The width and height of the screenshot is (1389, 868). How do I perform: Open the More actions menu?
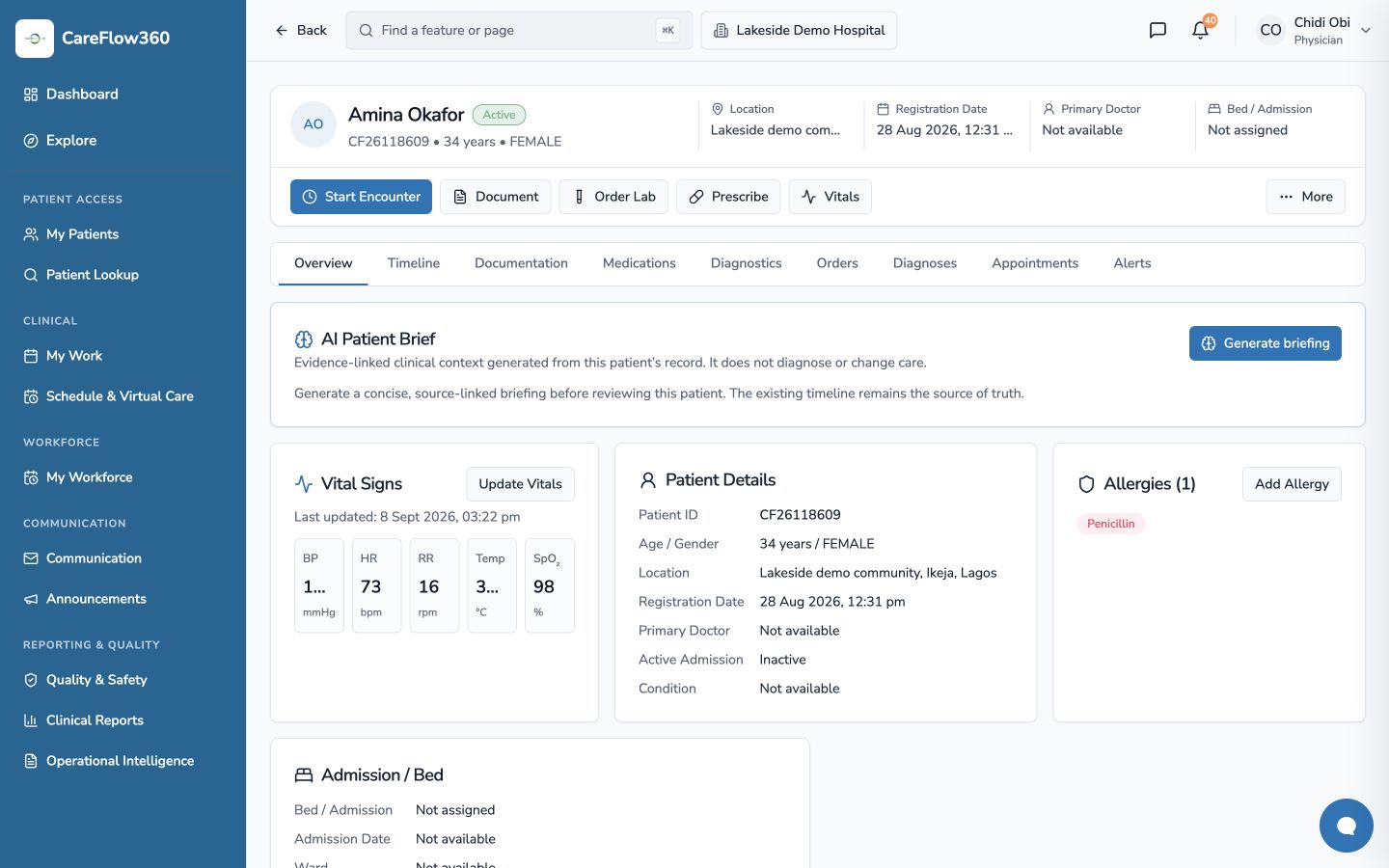pos(1305,197)
